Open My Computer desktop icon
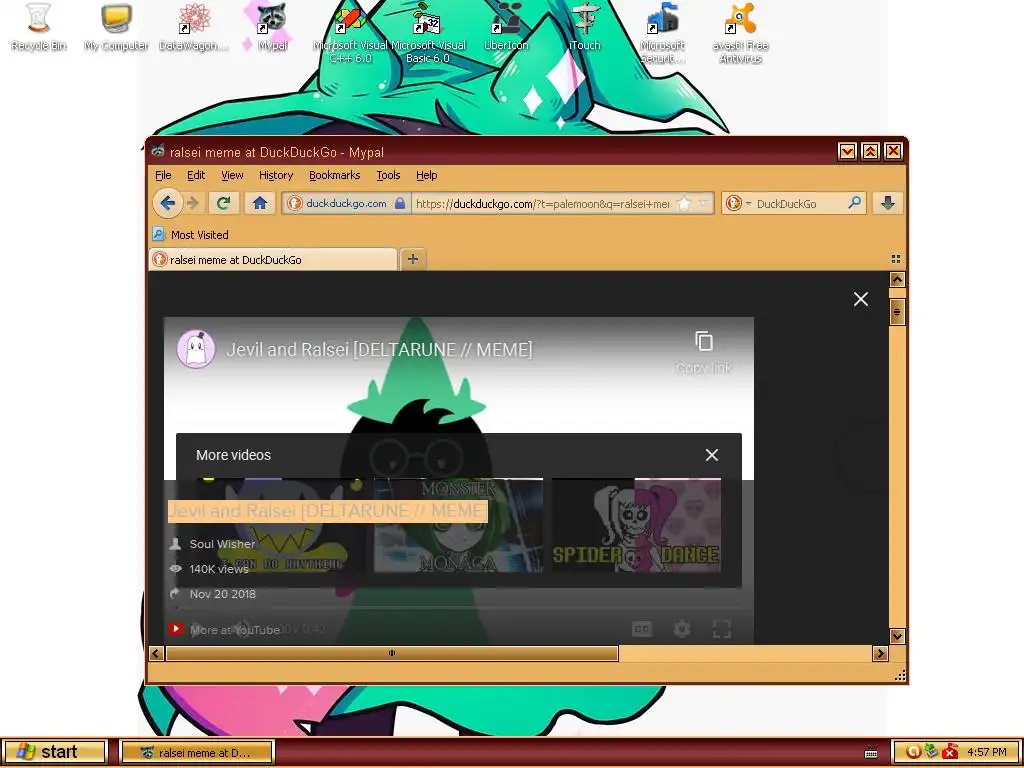The width and height of the screenshot is (1024, 768). coord(116,27)
